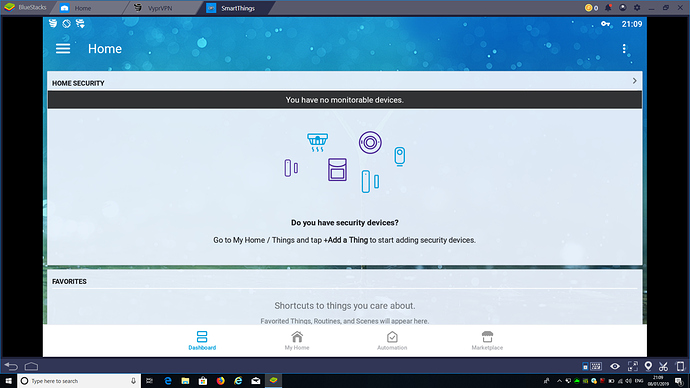The image size is (690, 388).
Task: Click the FAVORITES section header
Action: 69,282
